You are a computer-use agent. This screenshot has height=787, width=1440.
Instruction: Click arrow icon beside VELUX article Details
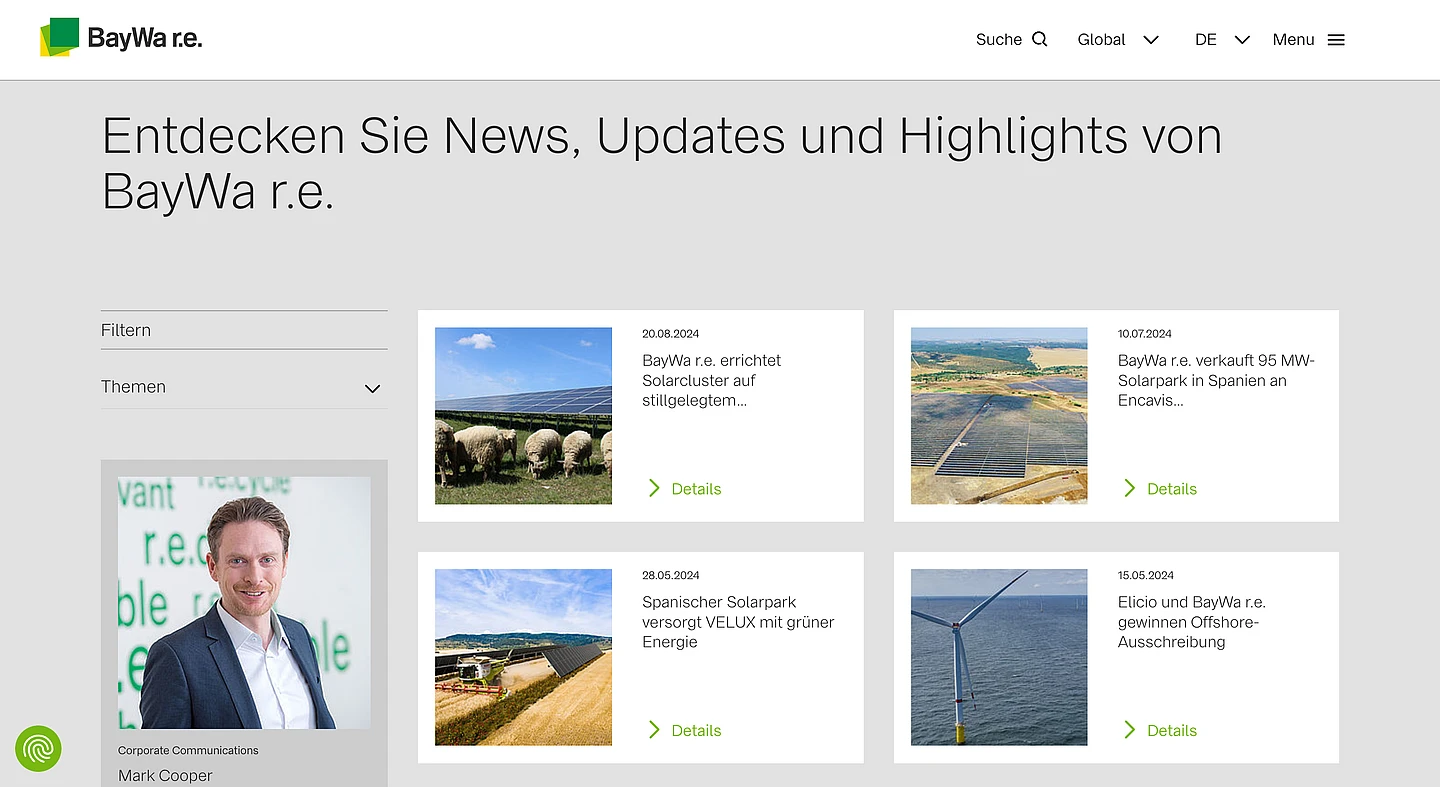pos(654,730)
